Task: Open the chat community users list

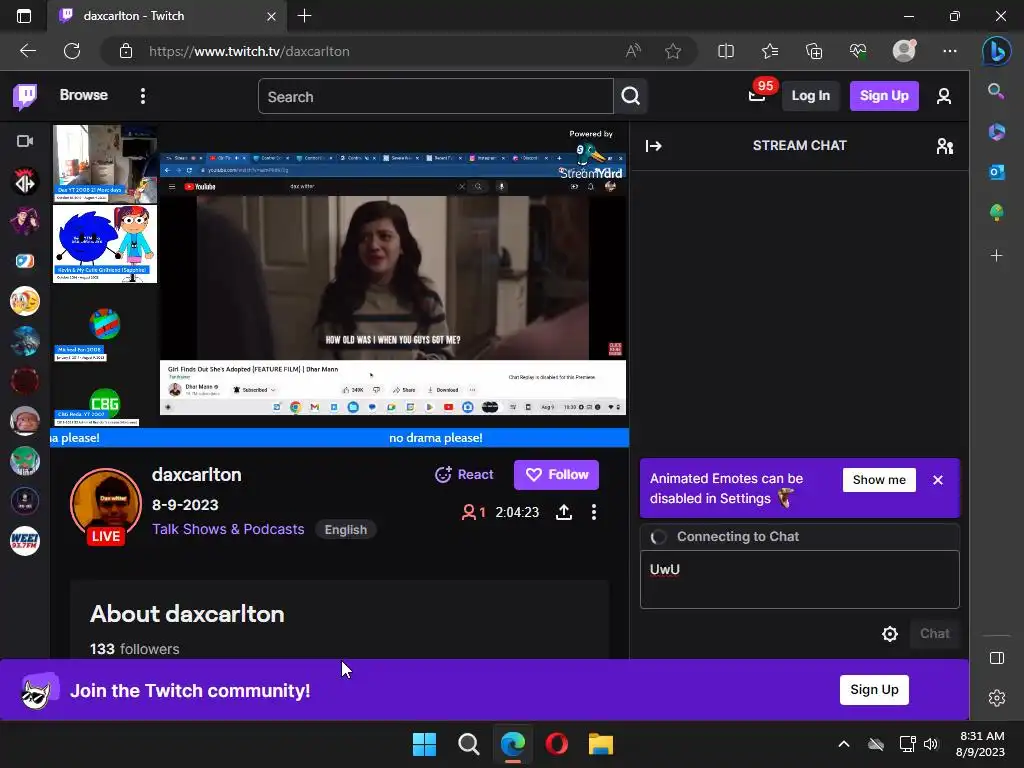Action: coord(944,146)
